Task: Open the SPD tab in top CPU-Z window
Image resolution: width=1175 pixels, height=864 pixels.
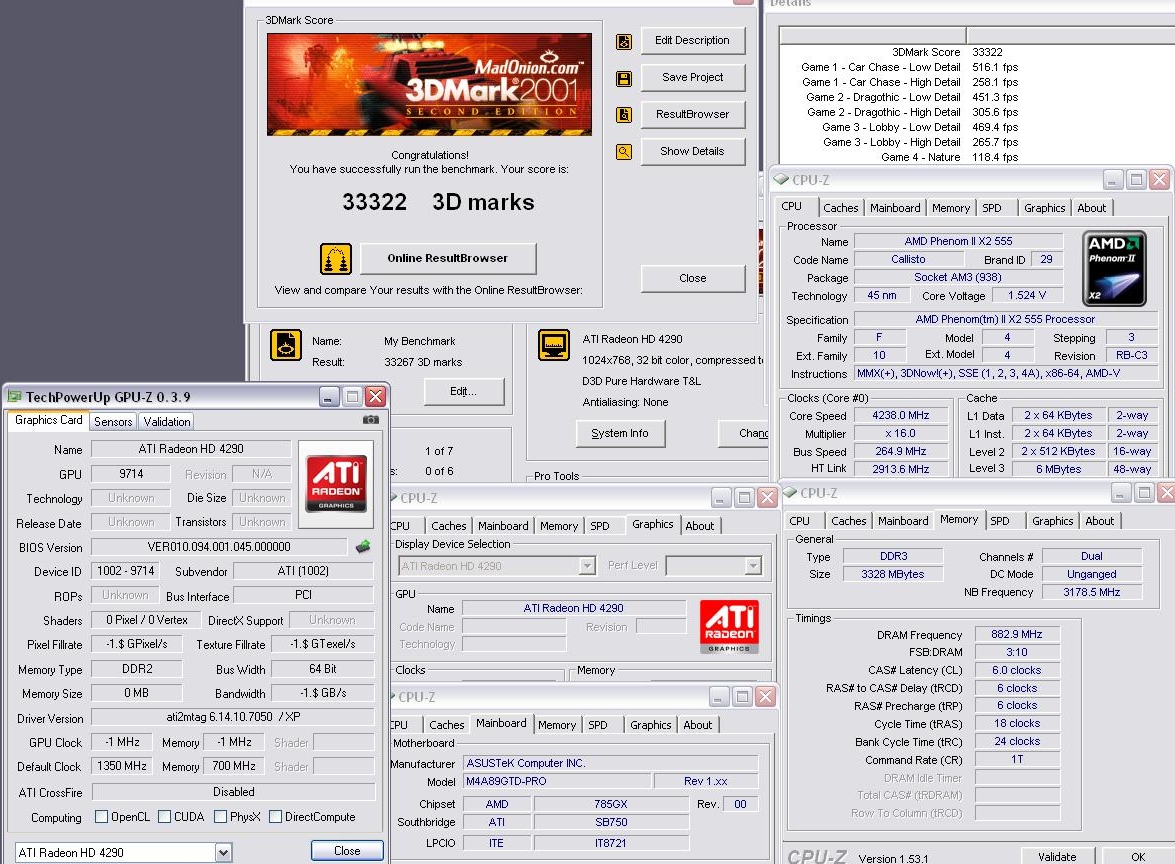Action: pyautogui.click(x=991, y=208)
